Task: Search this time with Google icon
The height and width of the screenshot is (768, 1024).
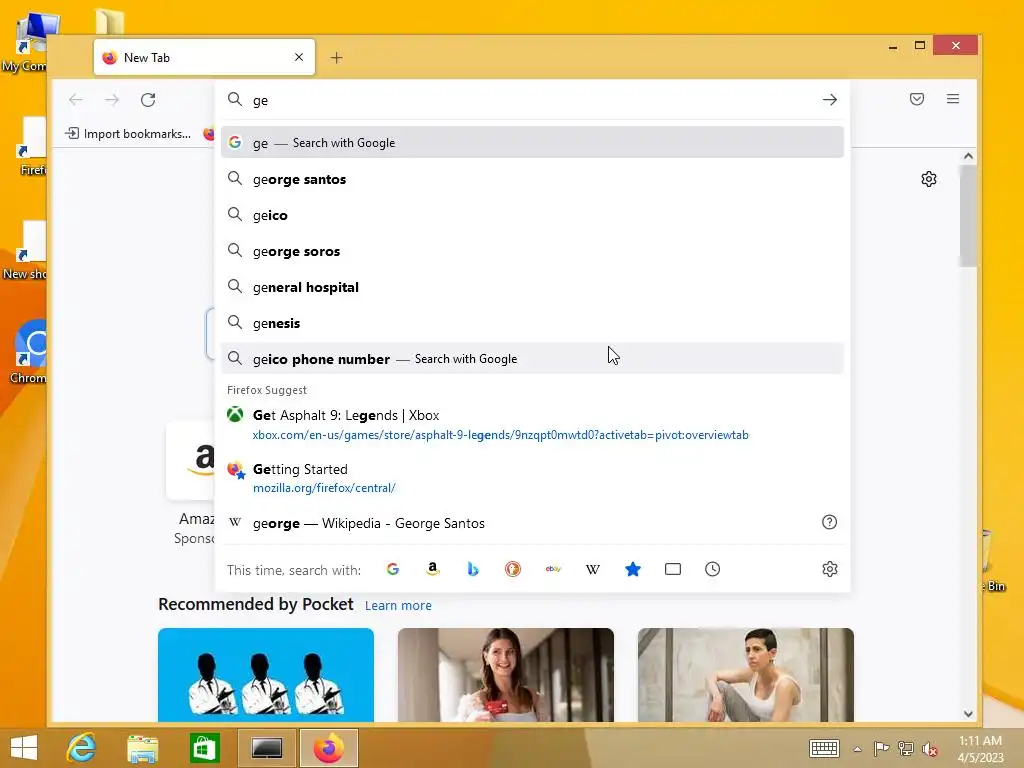Action: coord(392,569)
